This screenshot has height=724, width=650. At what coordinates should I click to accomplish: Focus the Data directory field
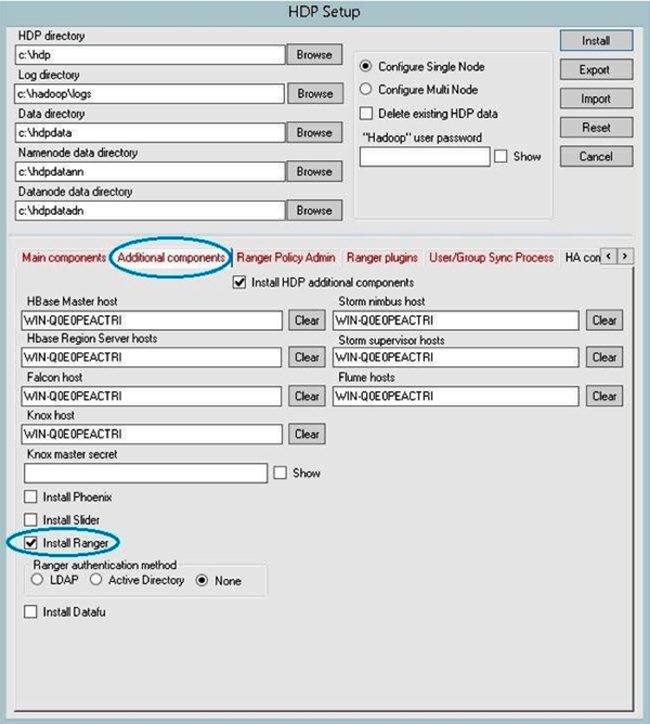pyautogui.click(x=150, y=133)
